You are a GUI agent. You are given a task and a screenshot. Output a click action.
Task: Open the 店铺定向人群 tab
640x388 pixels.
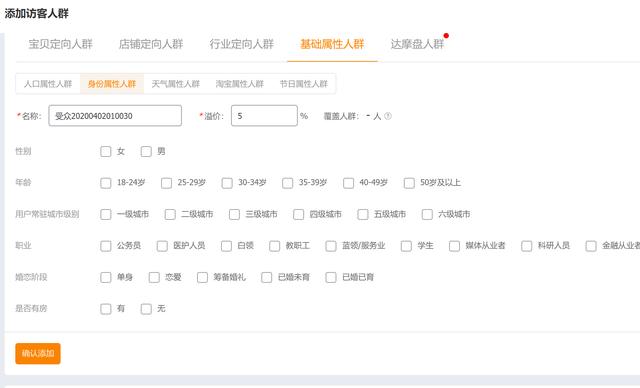(151, 44)
